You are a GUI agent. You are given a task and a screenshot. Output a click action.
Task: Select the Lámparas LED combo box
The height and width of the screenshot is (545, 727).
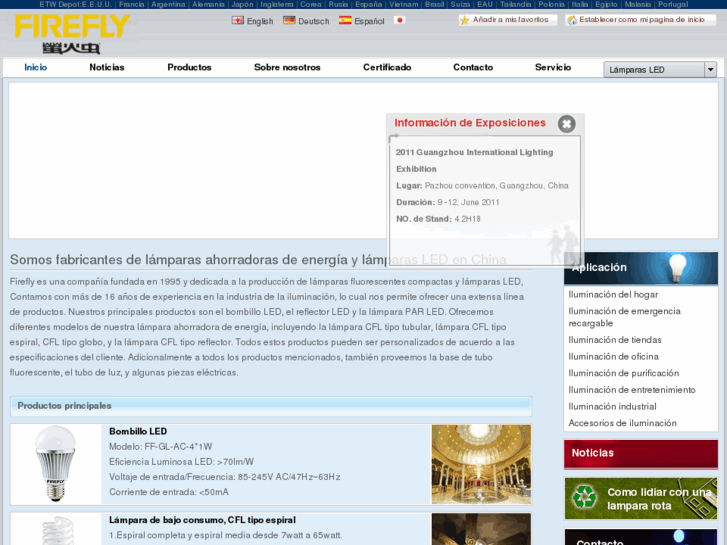pos(660,70)
